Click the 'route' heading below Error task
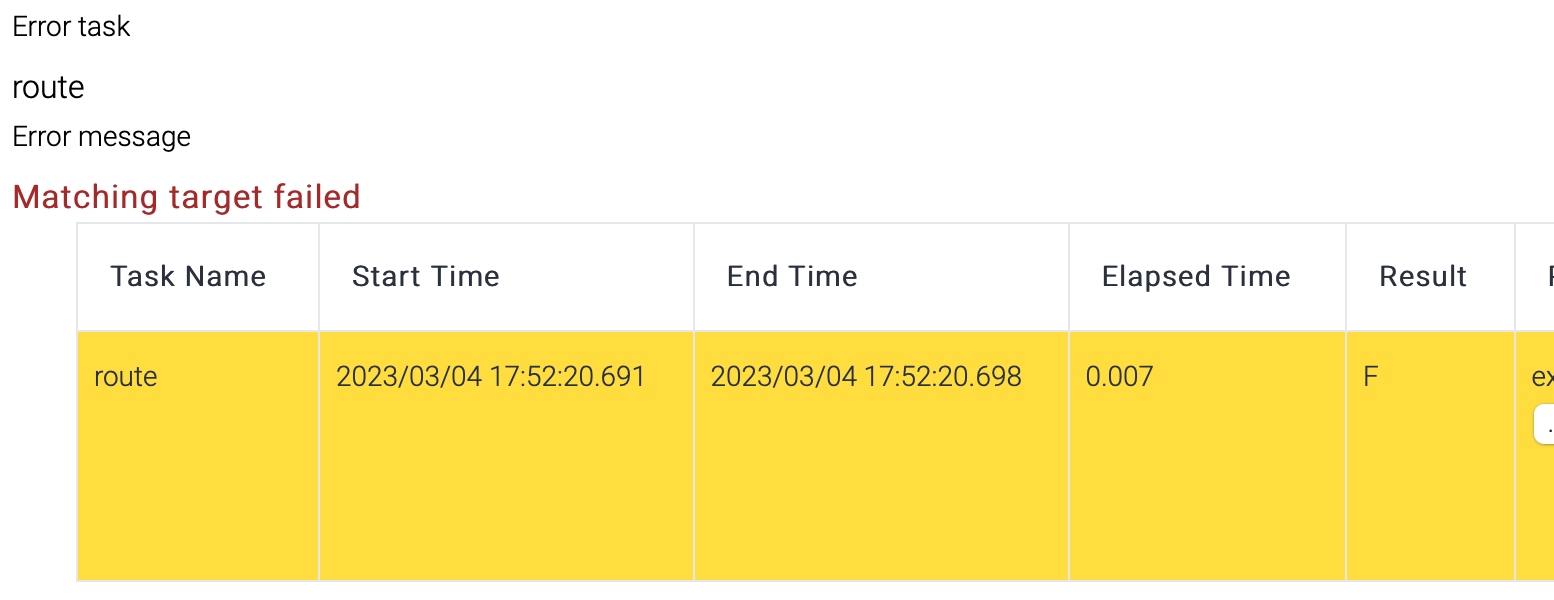The height and width of the screenshot is (600, 1554). [x=48, y=87]
